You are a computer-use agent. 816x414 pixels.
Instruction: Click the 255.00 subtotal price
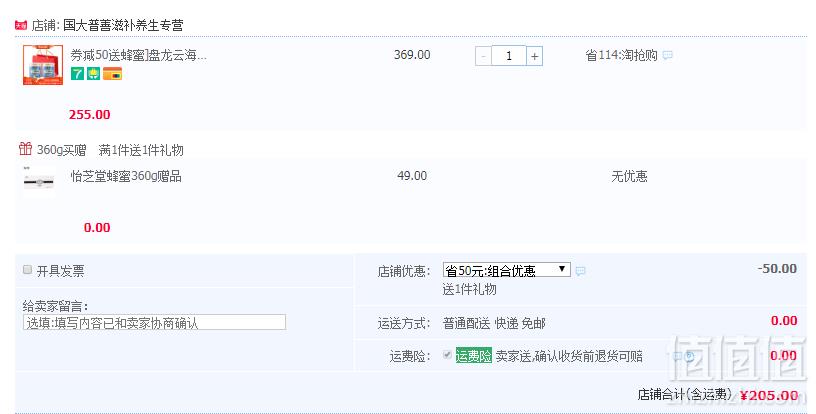pyautogui.click(x=90, y=114)
